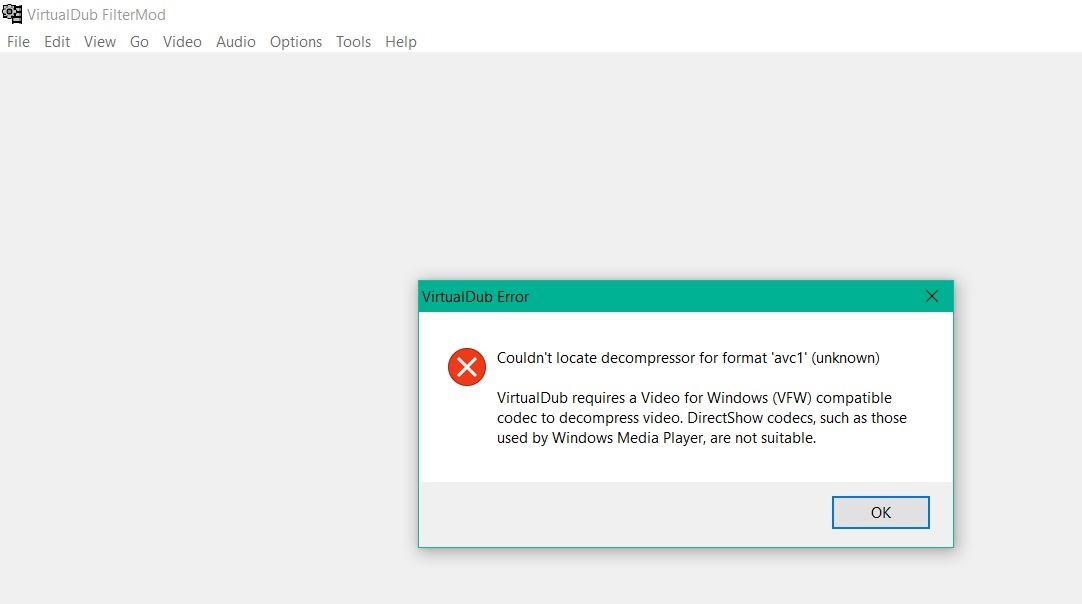Screen dimensions: 1082x604
Task: Open the Go menu
Action: pyautogui.click(x=139, y=42)
